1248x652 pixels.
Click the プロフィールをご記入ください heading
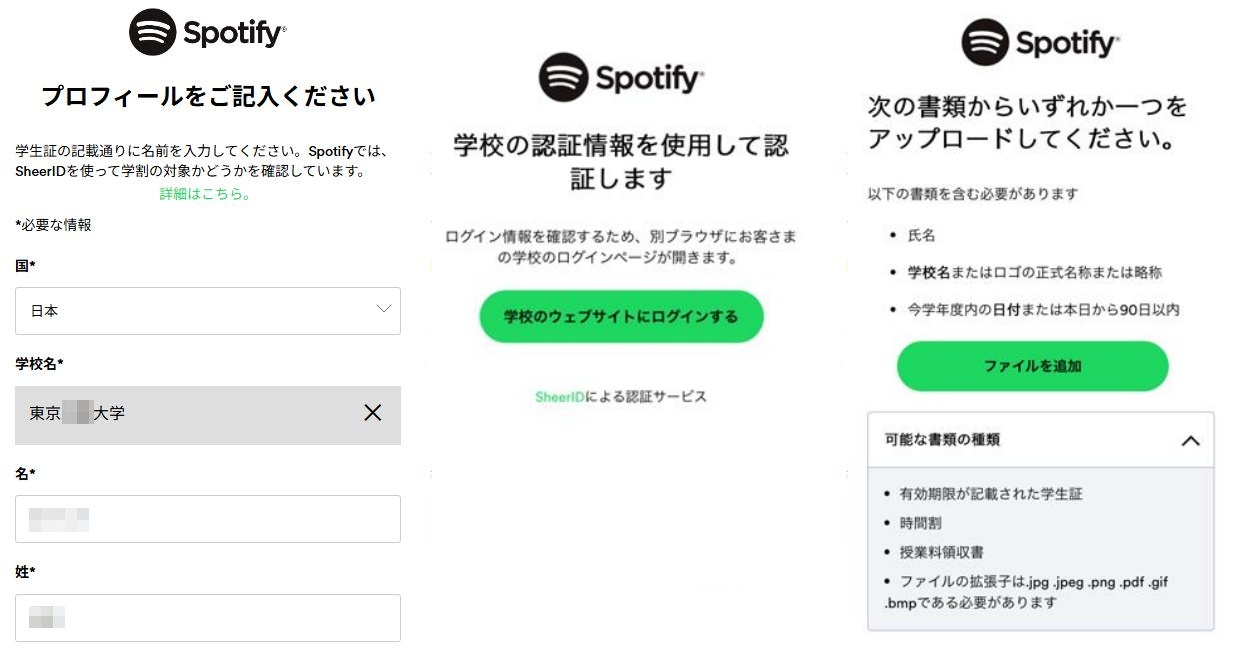pos(207,96)
